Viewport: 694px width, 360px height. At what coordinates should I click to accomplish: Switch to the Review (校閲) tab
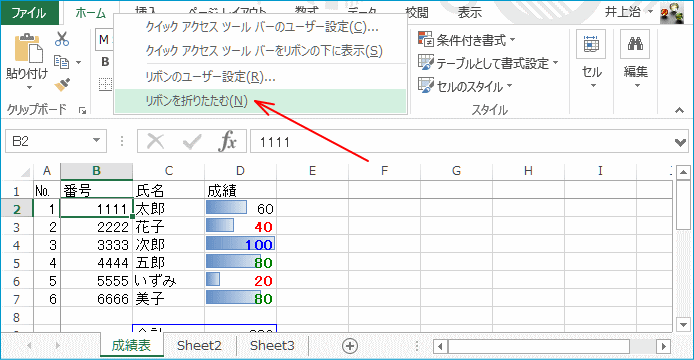pyautogui.click(x=418, y=12)
